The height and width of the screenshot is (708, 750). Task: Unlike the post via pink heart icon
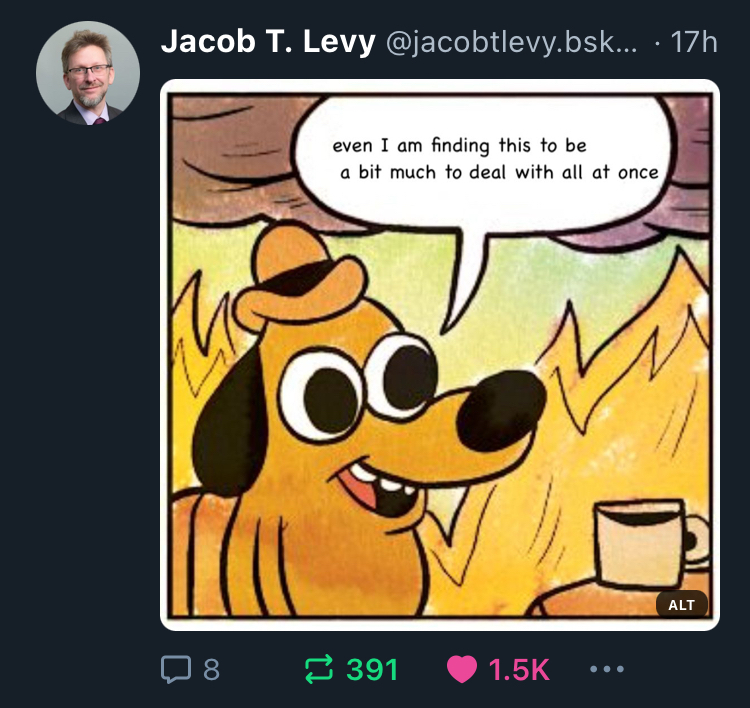[462, 669]
